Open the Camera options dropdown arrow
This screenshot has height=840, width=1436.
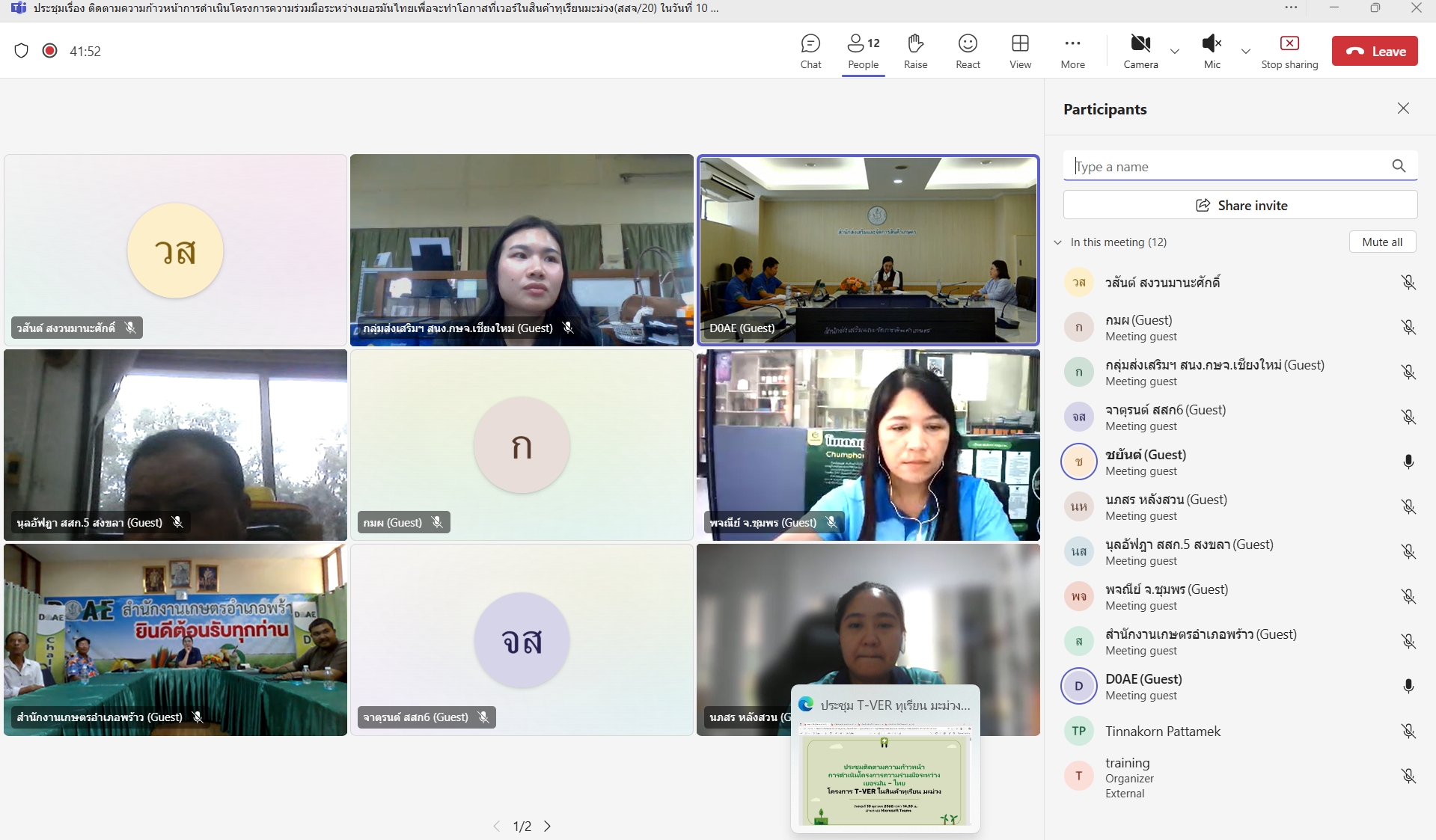point(1175,52)
